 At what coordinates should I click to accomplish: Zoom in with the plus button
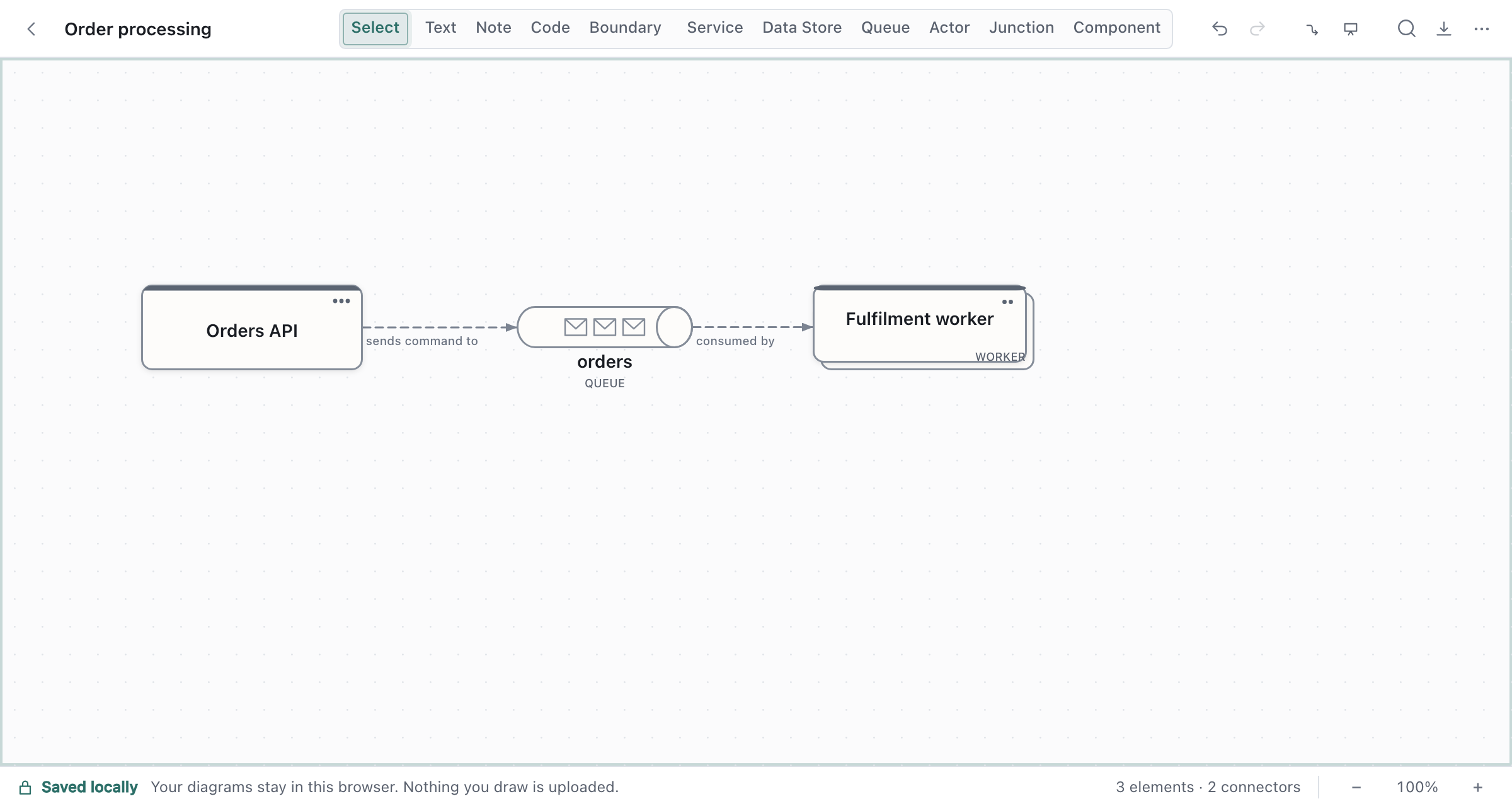(1477, 787)
